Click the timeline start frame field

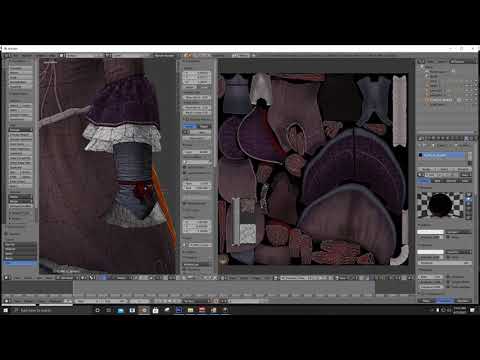[x=87, y=301]
